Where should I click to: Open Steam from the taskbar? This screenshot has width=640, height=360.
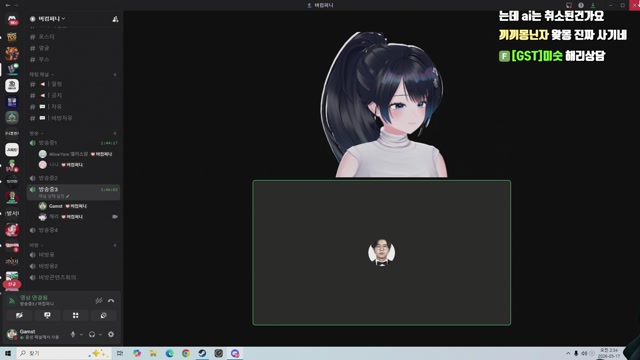(x=202, y=353)
